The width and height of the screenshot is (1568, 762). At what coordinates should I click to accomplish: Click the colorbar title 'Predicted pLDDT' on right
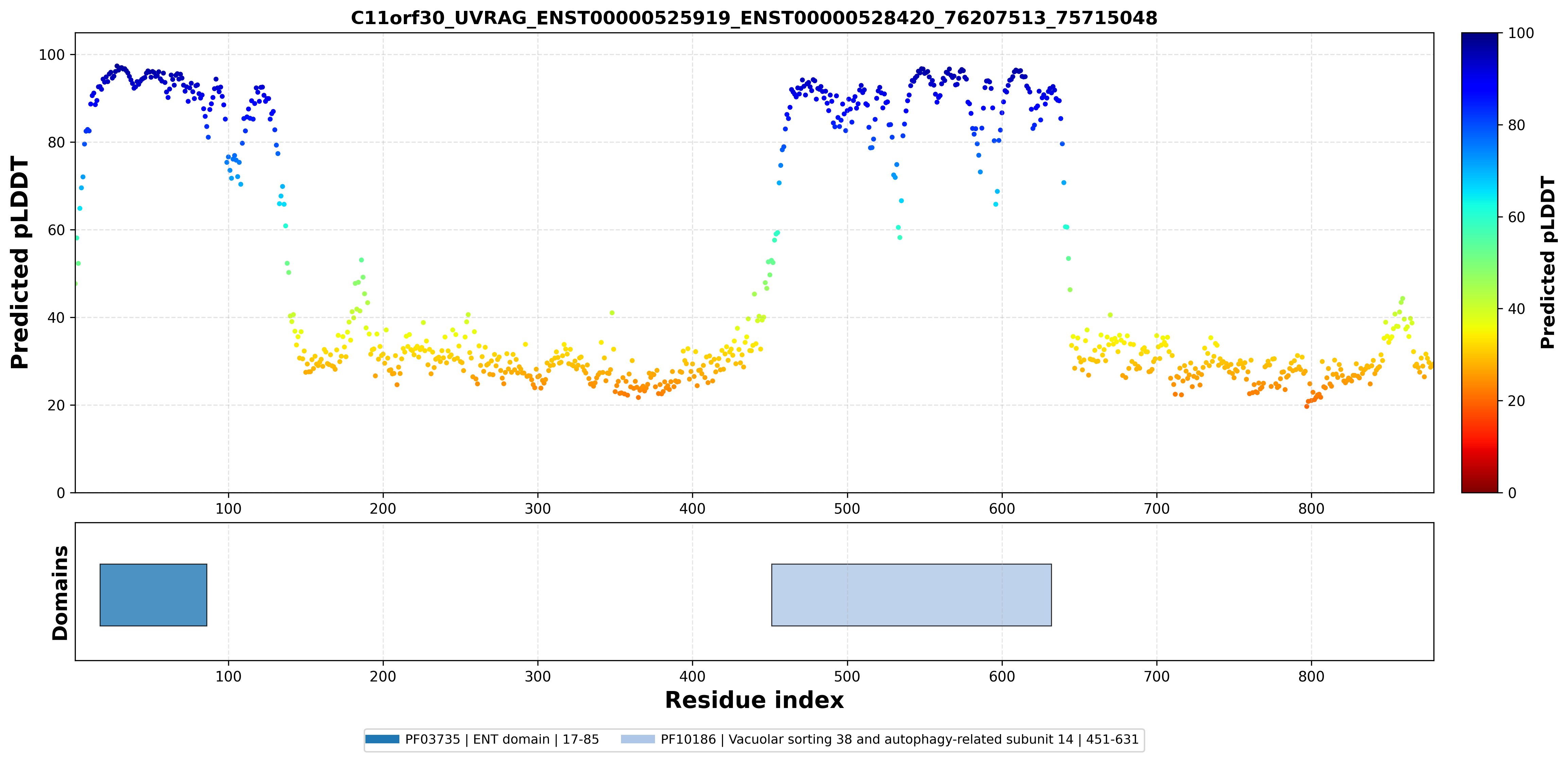click(1547, 262)
